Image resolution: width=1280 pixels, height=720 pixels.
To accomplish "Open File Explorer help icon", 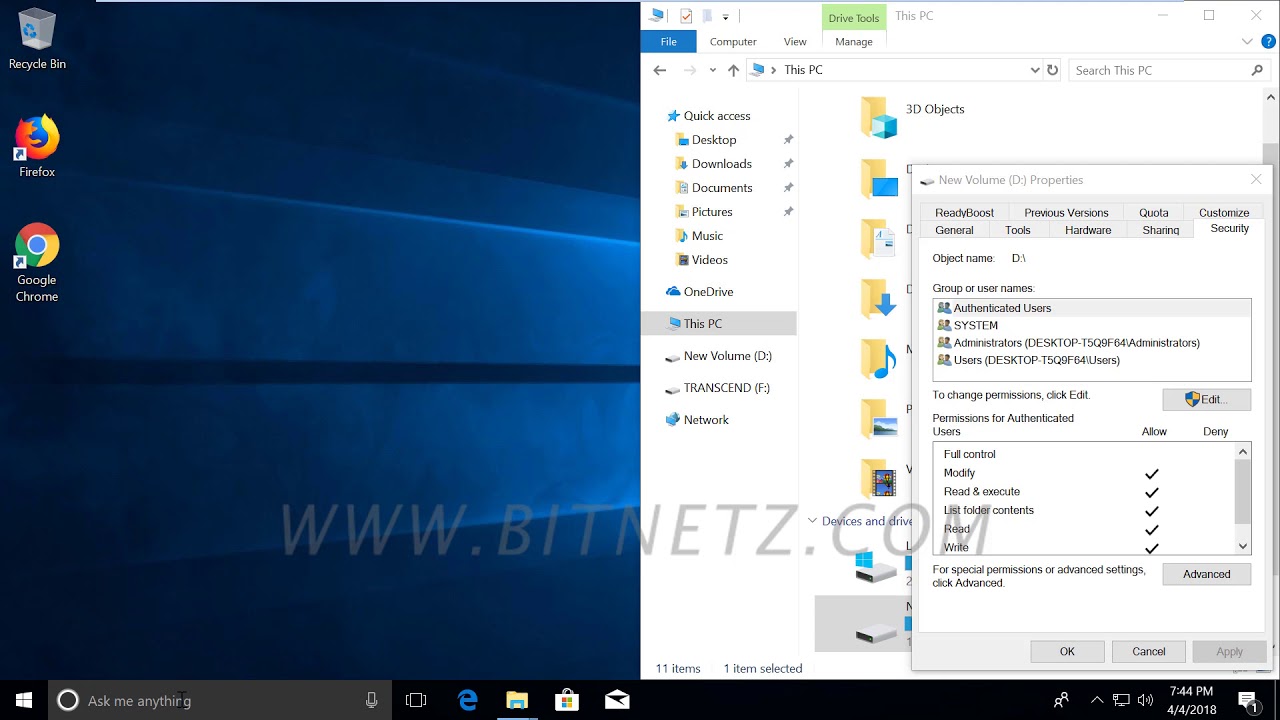I will pos(1268,42).
